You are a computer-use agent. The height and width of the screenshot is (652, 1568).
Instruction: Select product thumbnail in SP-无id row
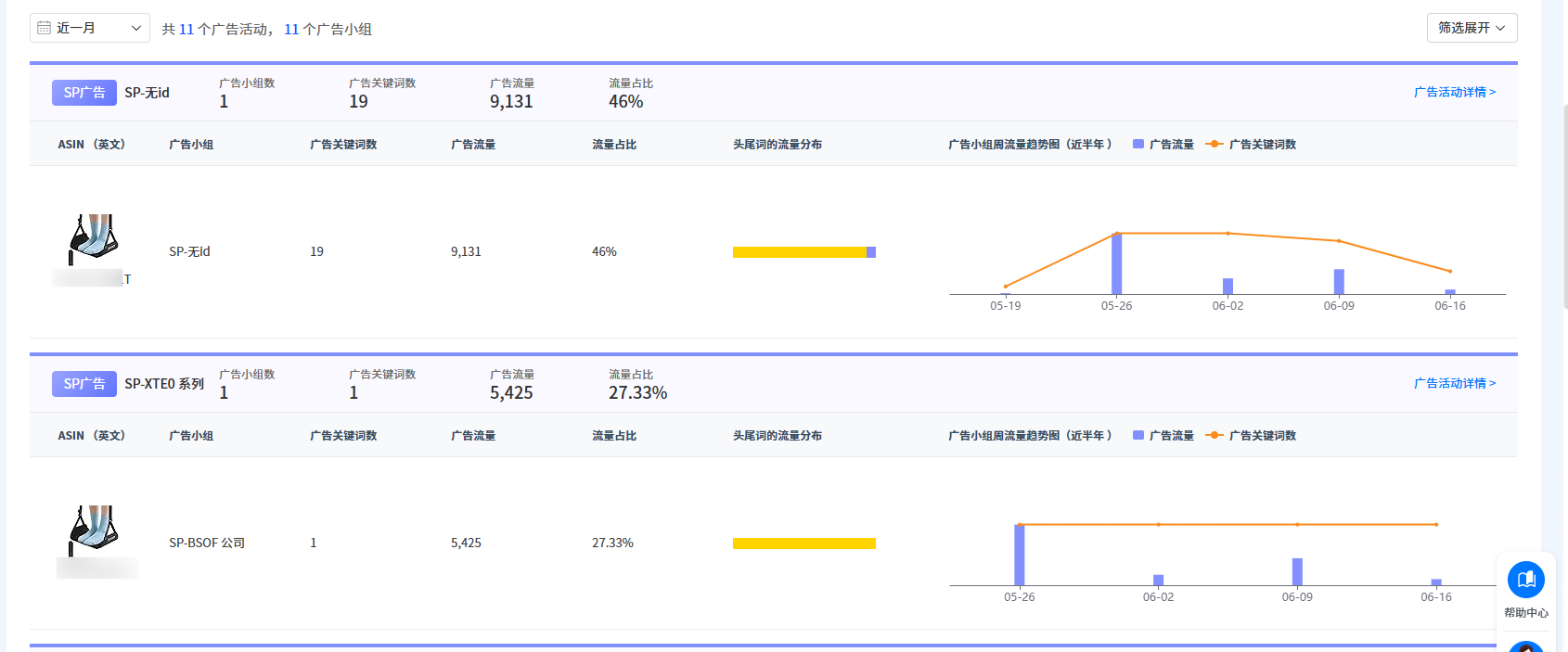94,238
